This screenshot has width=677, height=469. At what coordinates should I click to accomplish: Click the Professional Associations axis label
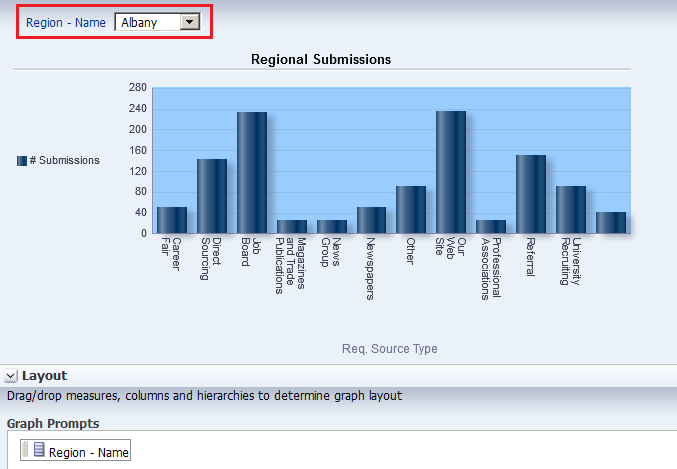pos(491,268)
